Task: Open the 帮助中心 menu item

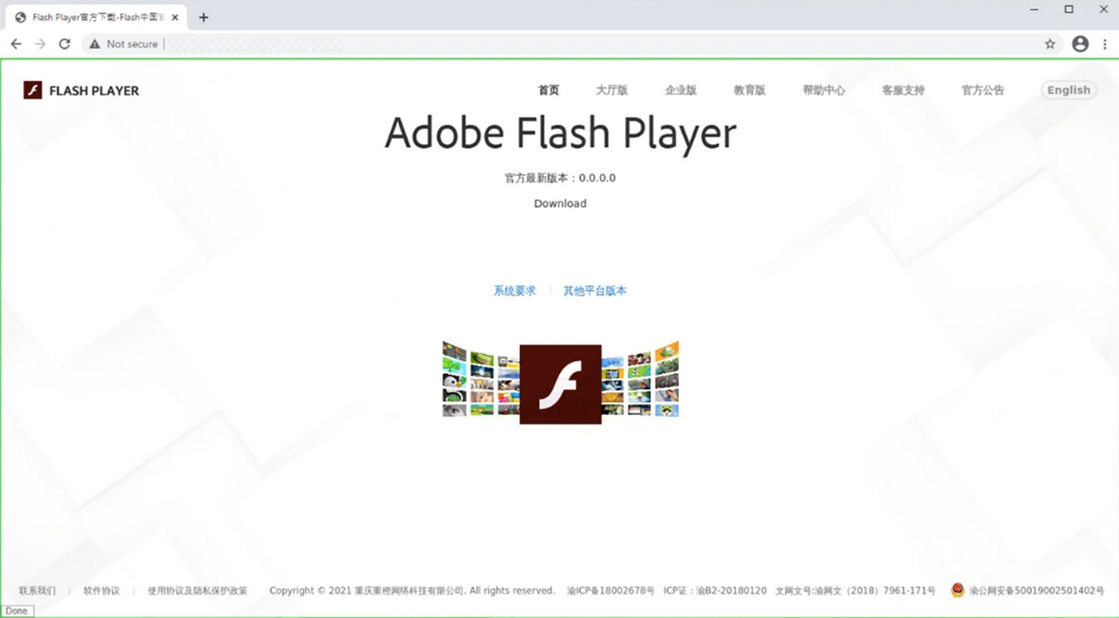Action: pos(824,90)
